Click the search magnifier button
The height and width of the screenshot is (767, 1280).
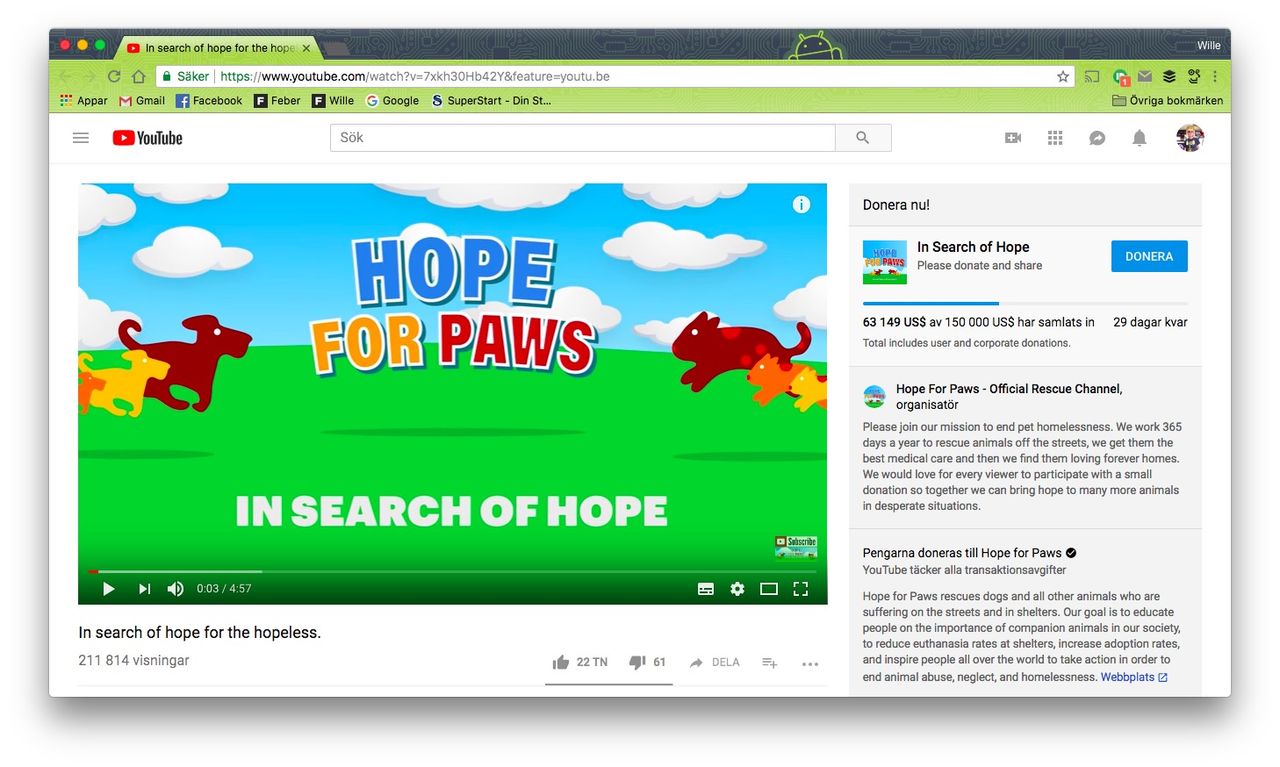pos(863,138)
